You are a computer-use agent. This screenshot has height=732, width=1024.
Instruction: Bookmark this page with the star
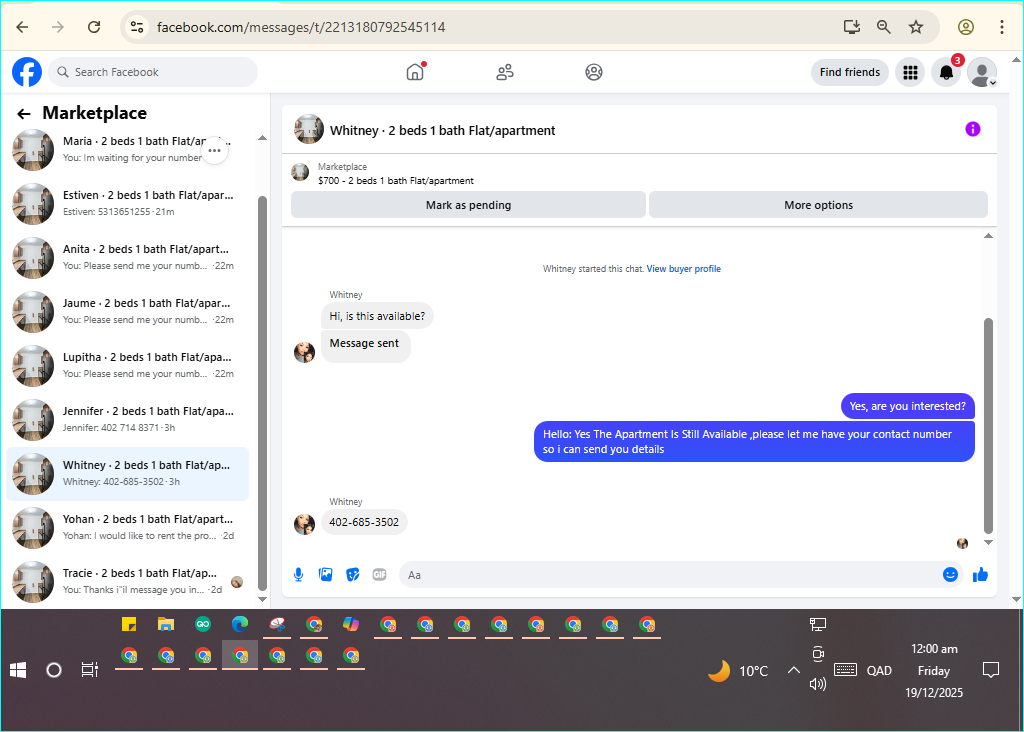pyautogui.click(x=916, y=27)
